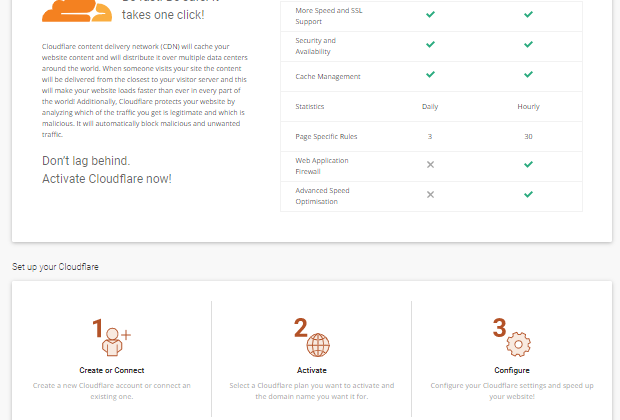Click the Activate globe icon

click(318, 345)
